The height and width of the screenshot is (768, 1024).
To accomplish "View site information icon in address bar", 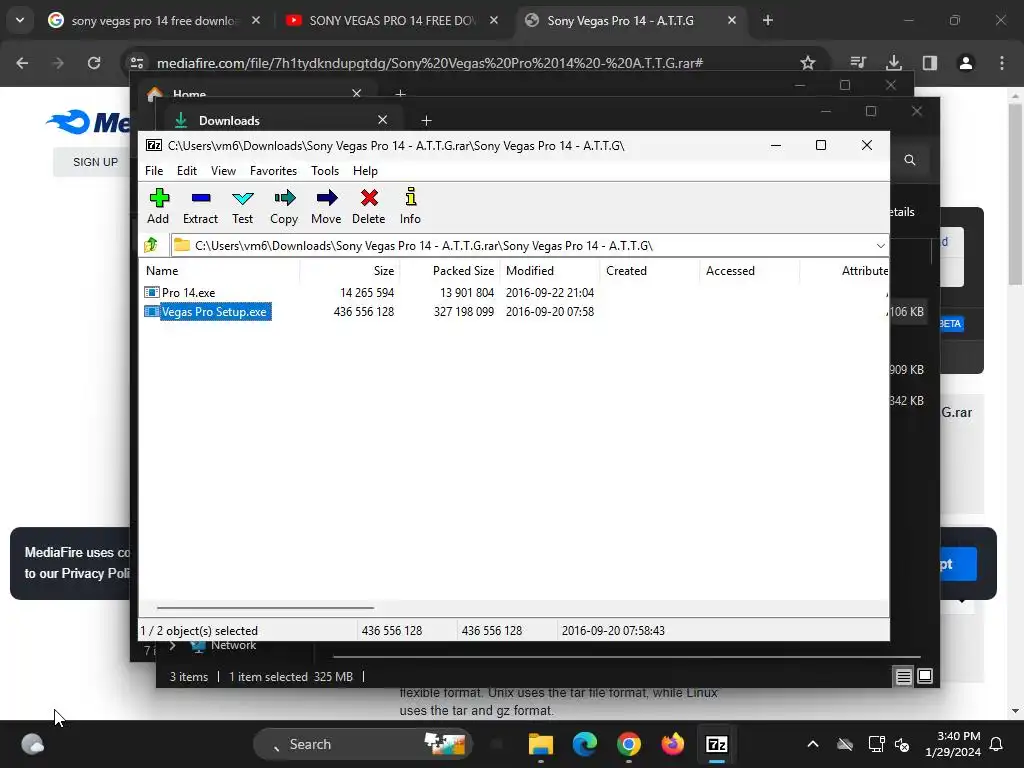I will click(x=137, y=63).
